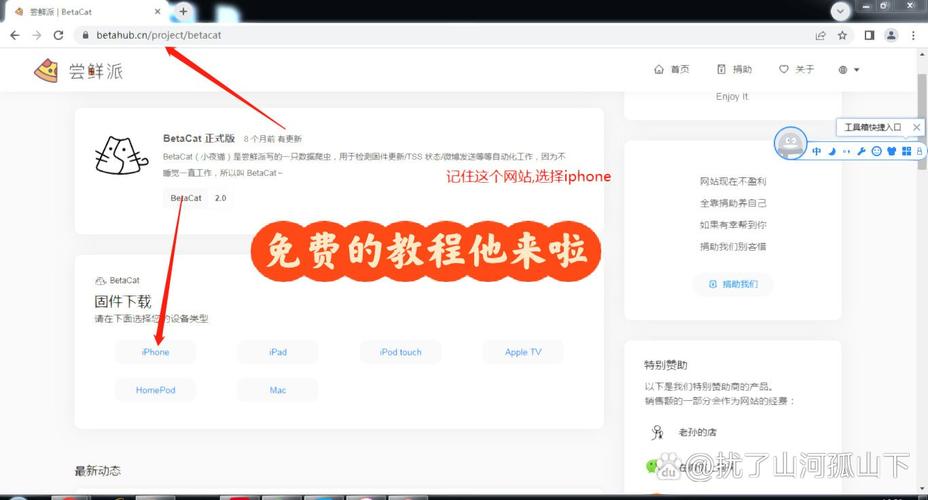Toggle the 中 Chinese input mode icon

[817, 151]
